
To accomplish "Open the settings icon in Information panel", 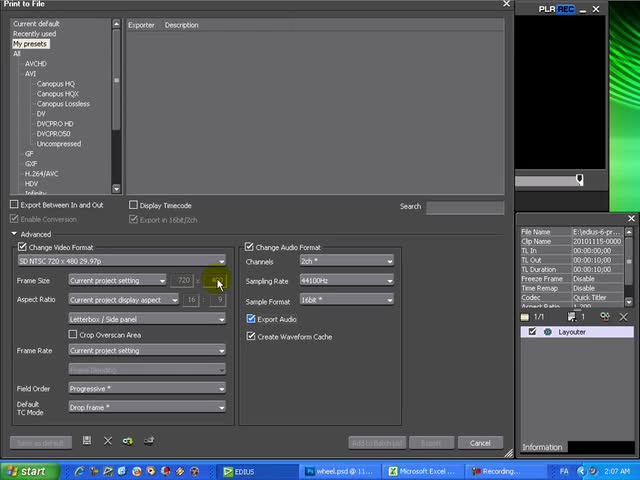I will (604, 317).
